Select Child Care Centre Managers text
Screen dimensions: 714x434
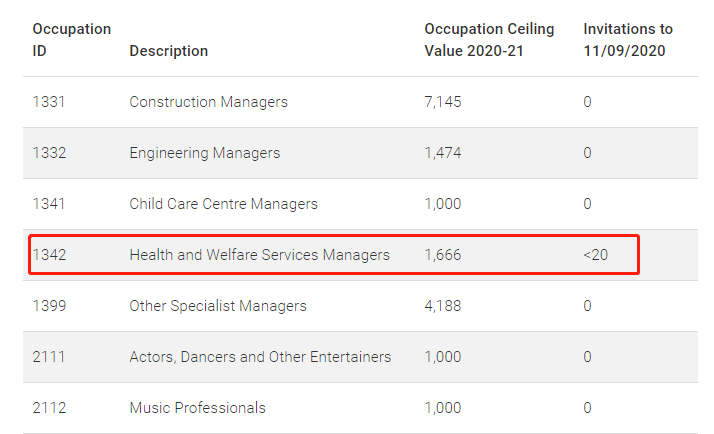223,204
